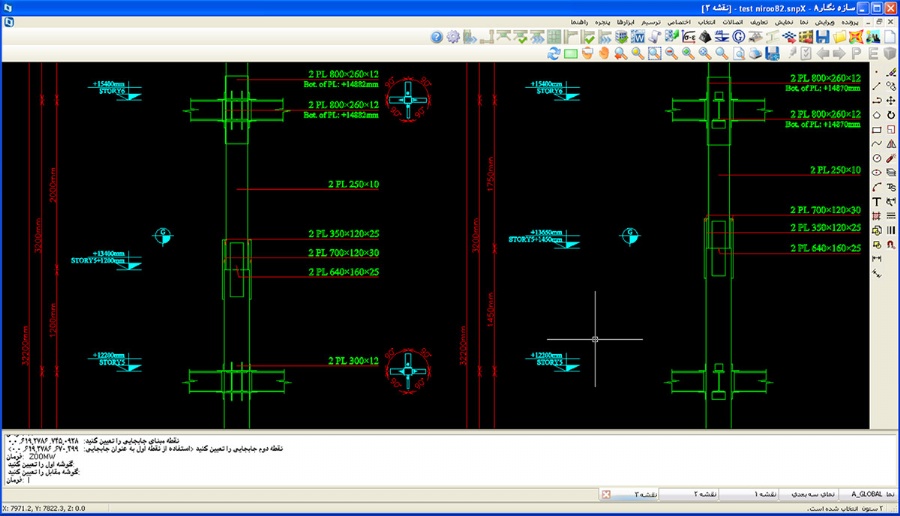900x516 pixels.
Task: Click the command line input area
Action: pos(400,482)
